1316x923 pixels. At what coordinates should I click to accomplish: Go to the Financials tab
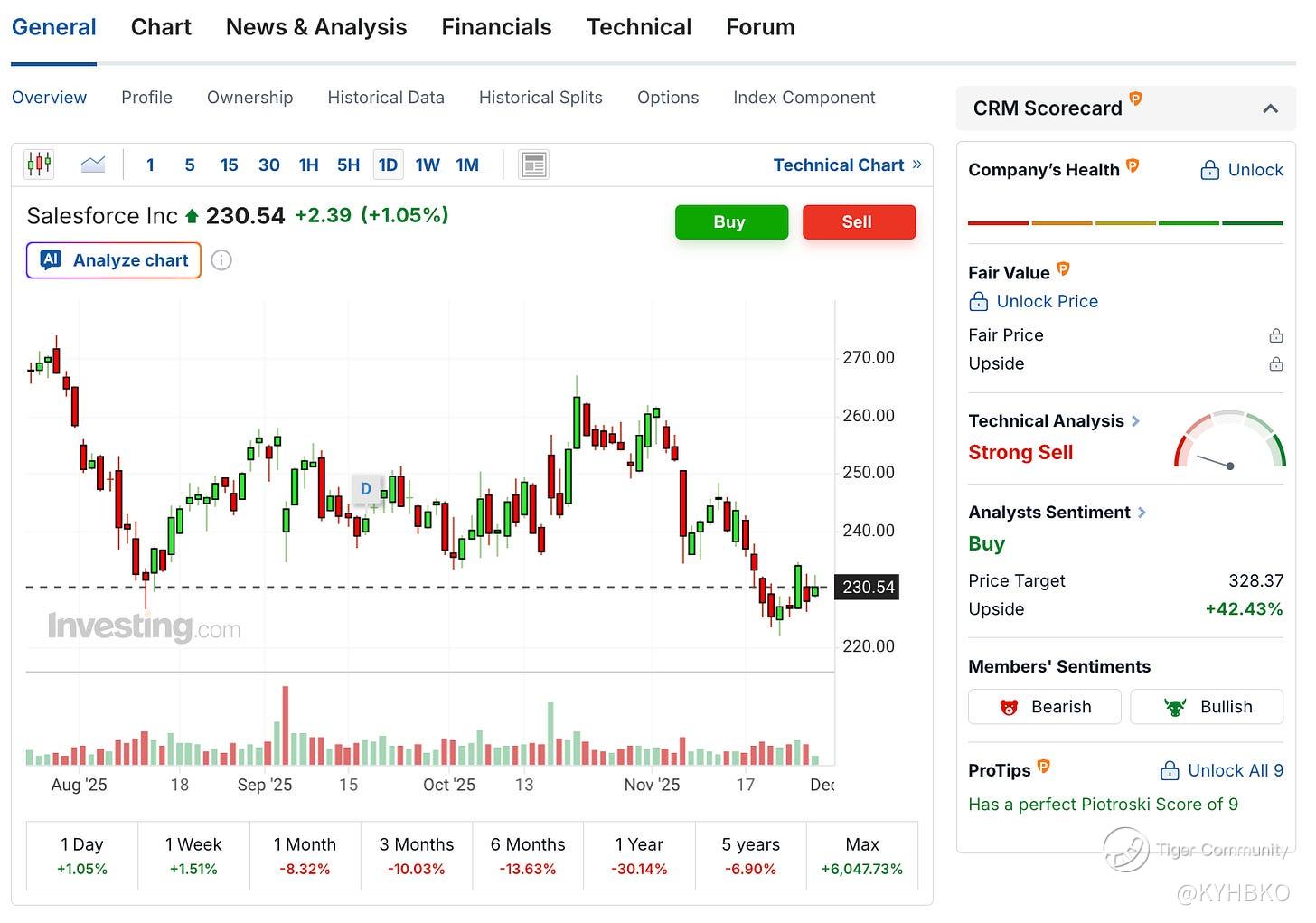[496, 27]
